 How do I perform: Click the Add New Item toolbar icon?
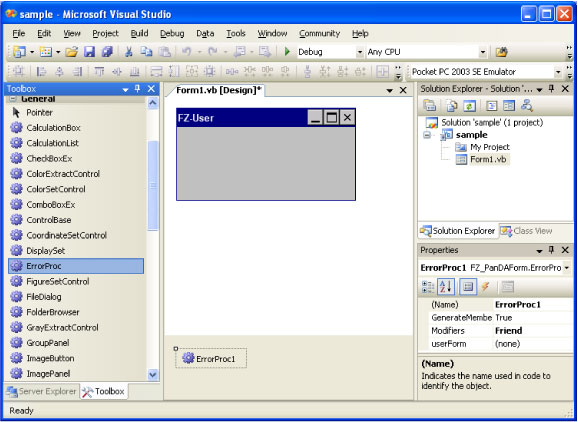[x=45, y=52]
